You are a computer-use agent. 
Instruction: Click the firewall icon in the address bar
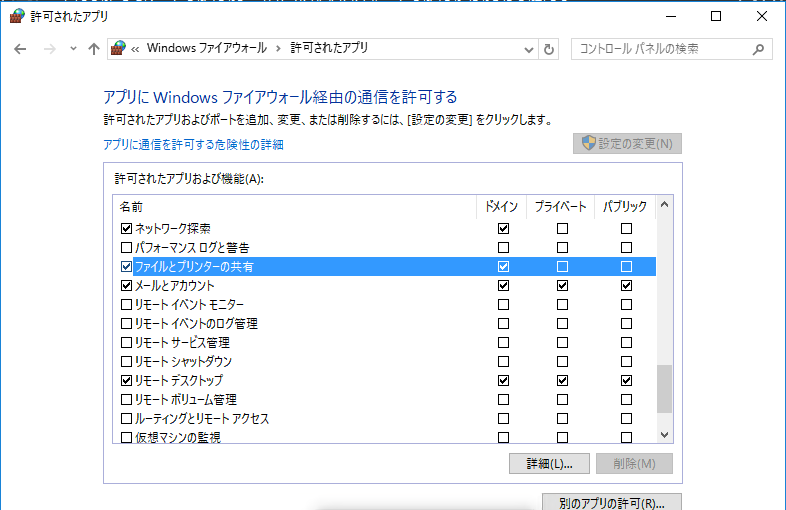pos(118,48)
